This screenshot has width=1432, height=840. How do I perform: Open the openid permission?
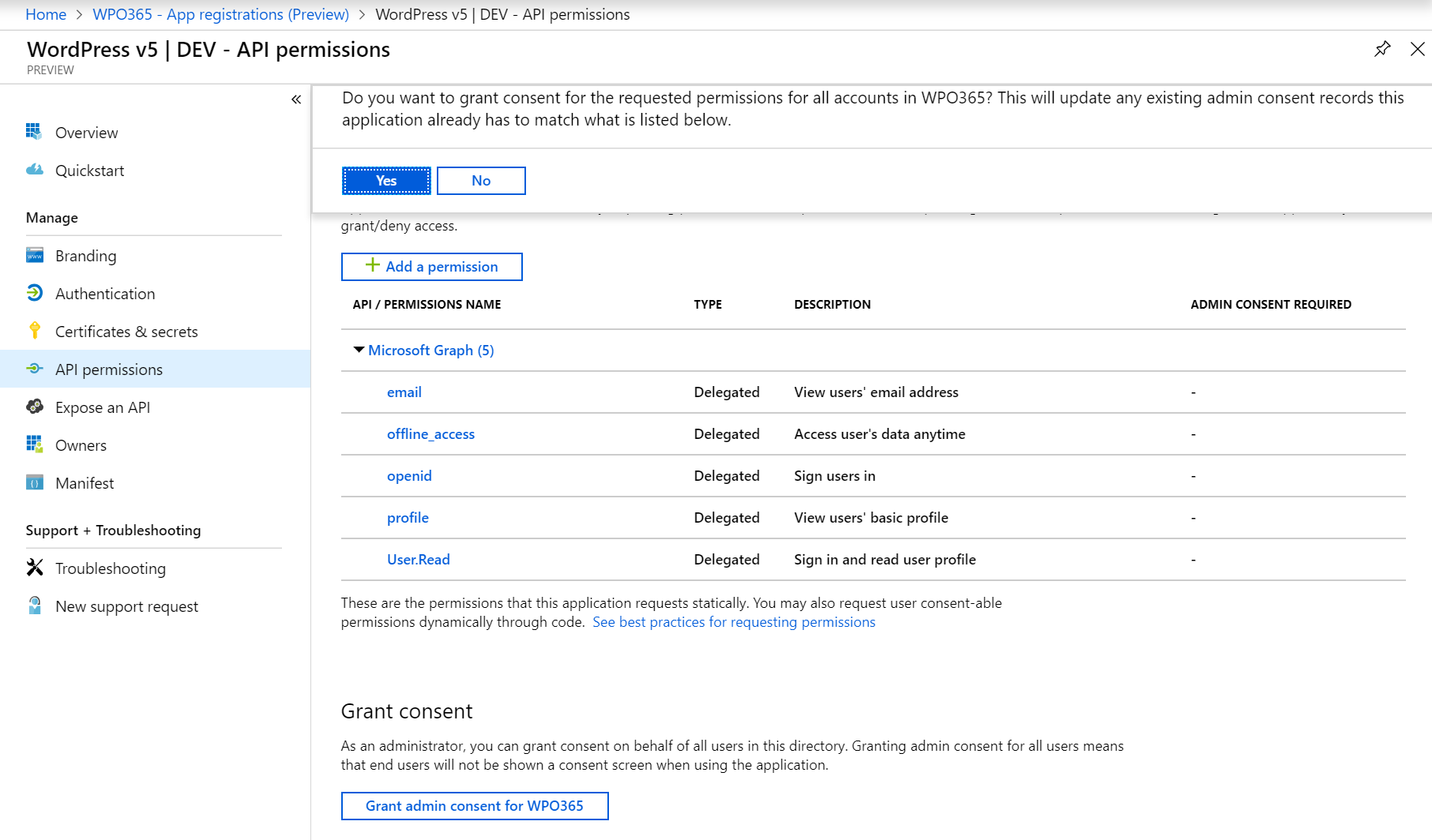tap(409, 475)
